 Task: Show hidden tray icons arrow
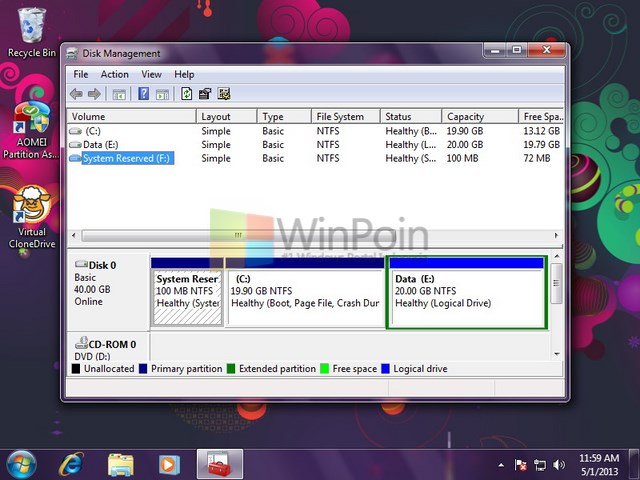coord(501,465)
